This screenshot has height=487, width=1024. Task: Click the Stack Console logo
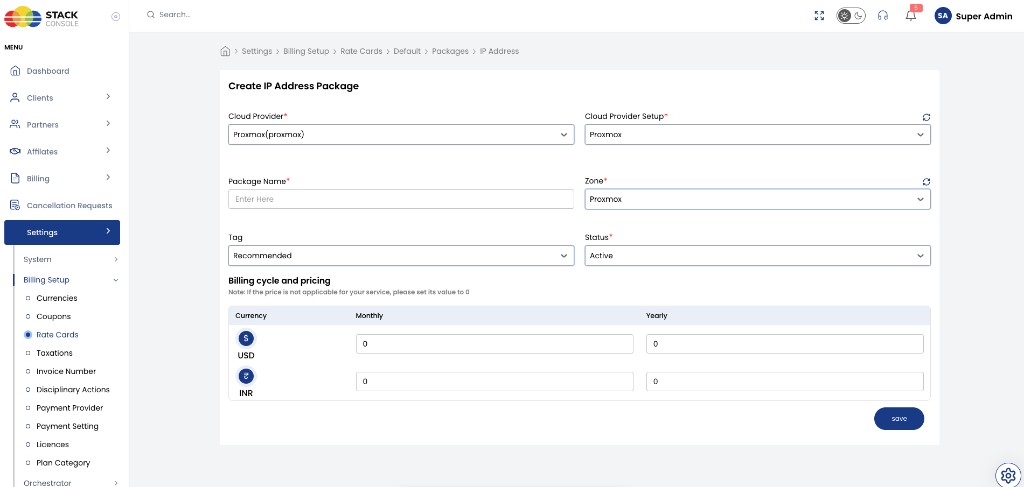point(42,16)
